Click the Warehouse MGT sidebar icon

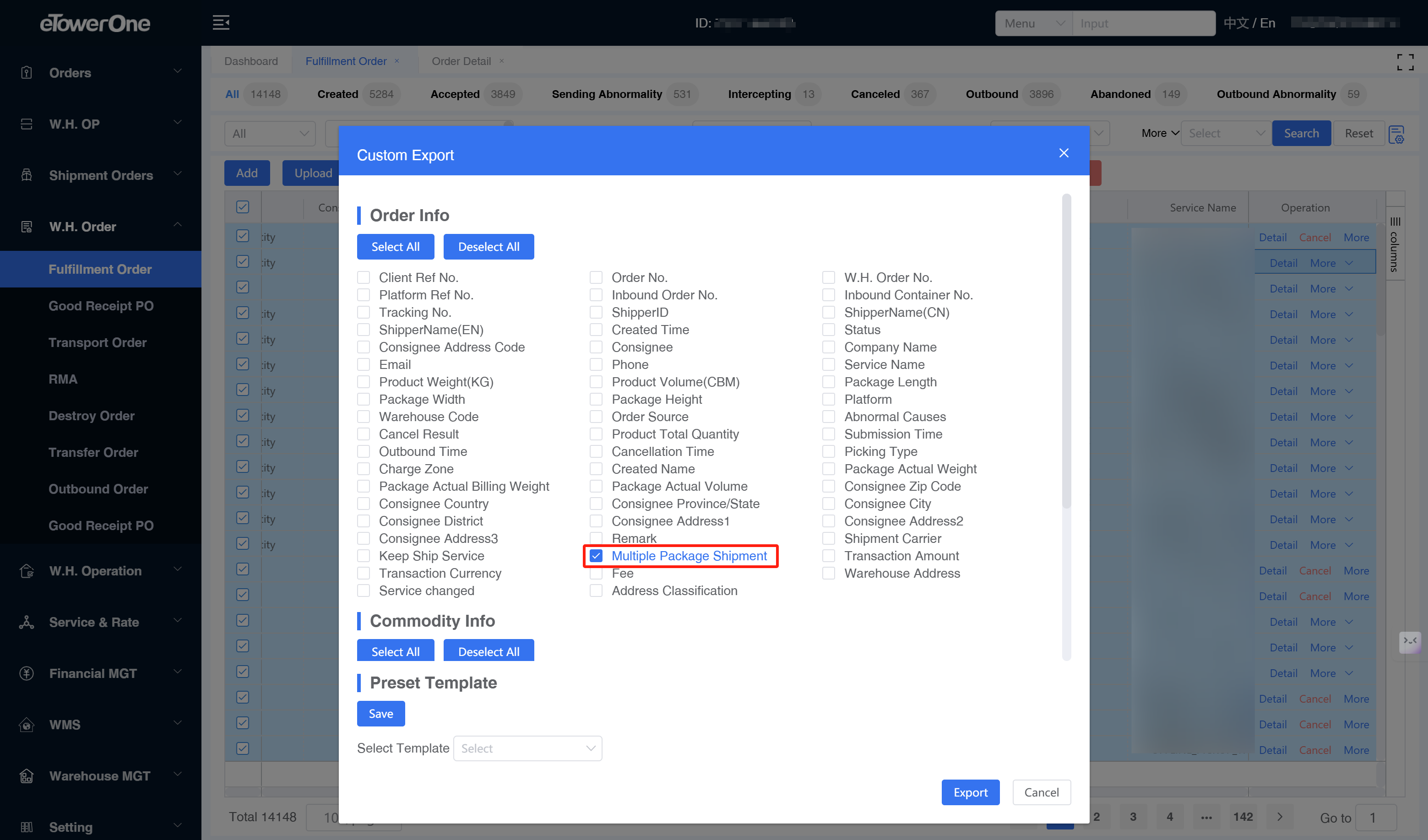[27, 776]
